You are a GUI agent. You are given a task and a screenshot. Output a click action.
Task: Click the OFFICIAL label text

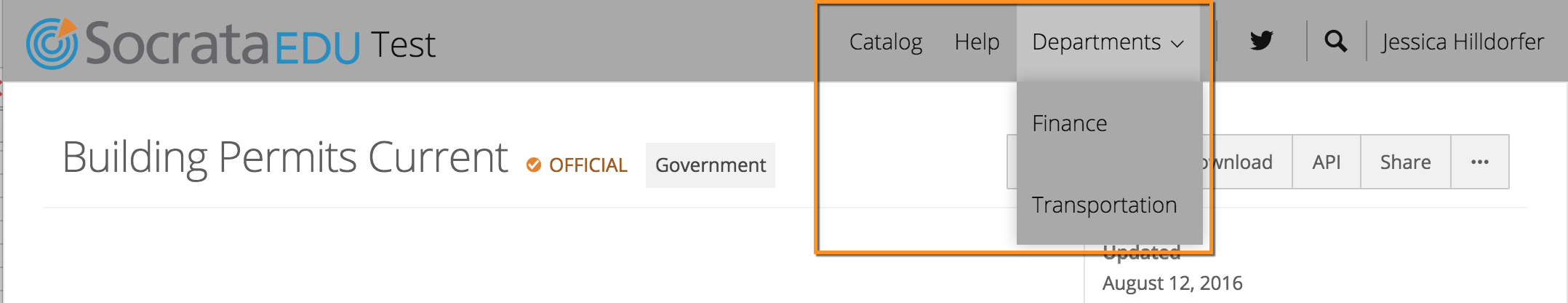[x=588, y=165]
